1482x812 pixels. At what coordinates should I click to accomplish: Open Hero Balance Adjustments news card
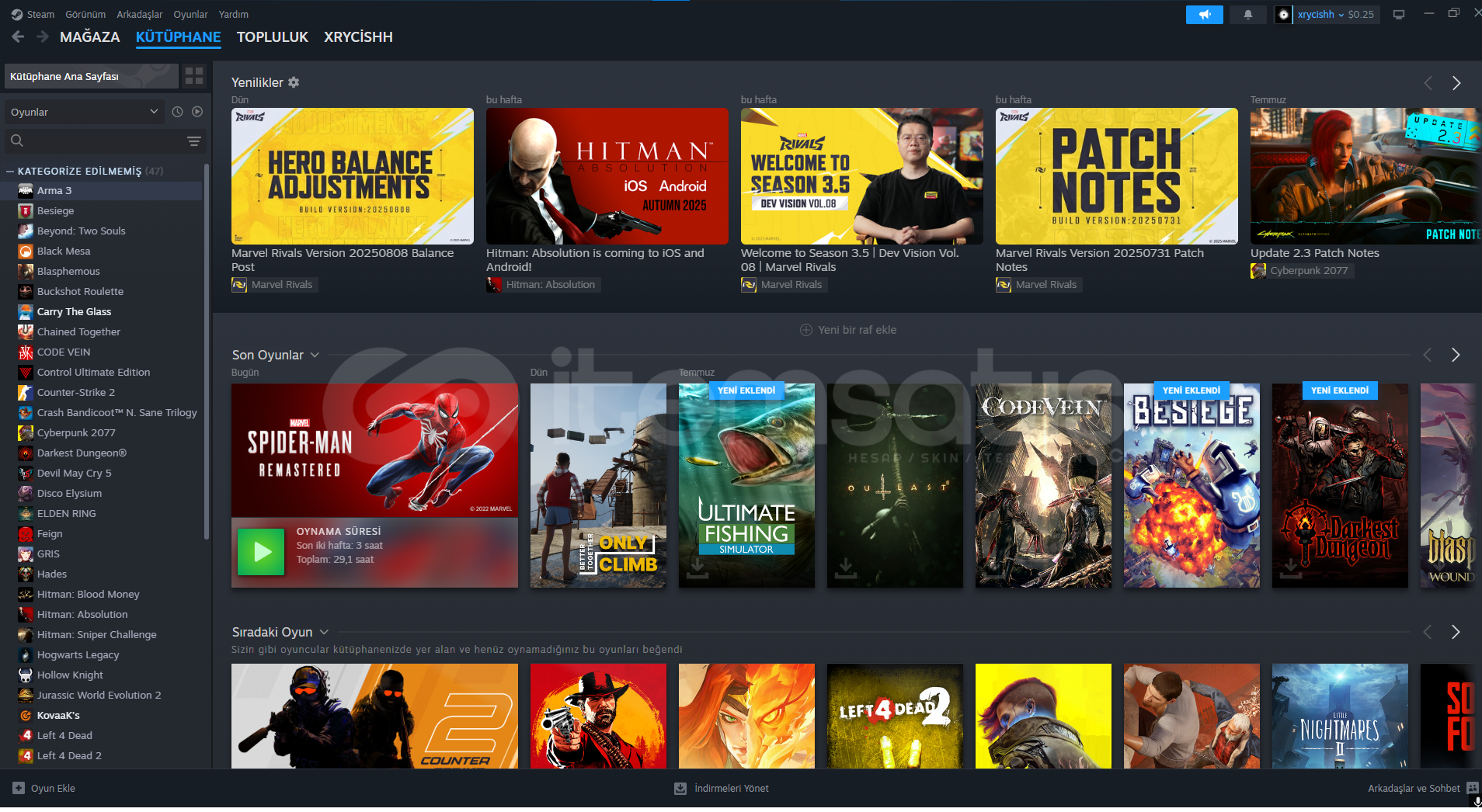point(353,176)
